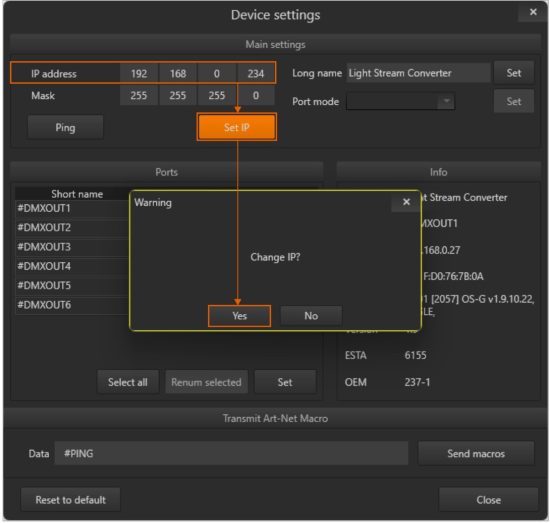Click the Info section header
The height and width of the screenshot is (523, 550).
click(438, 172)
